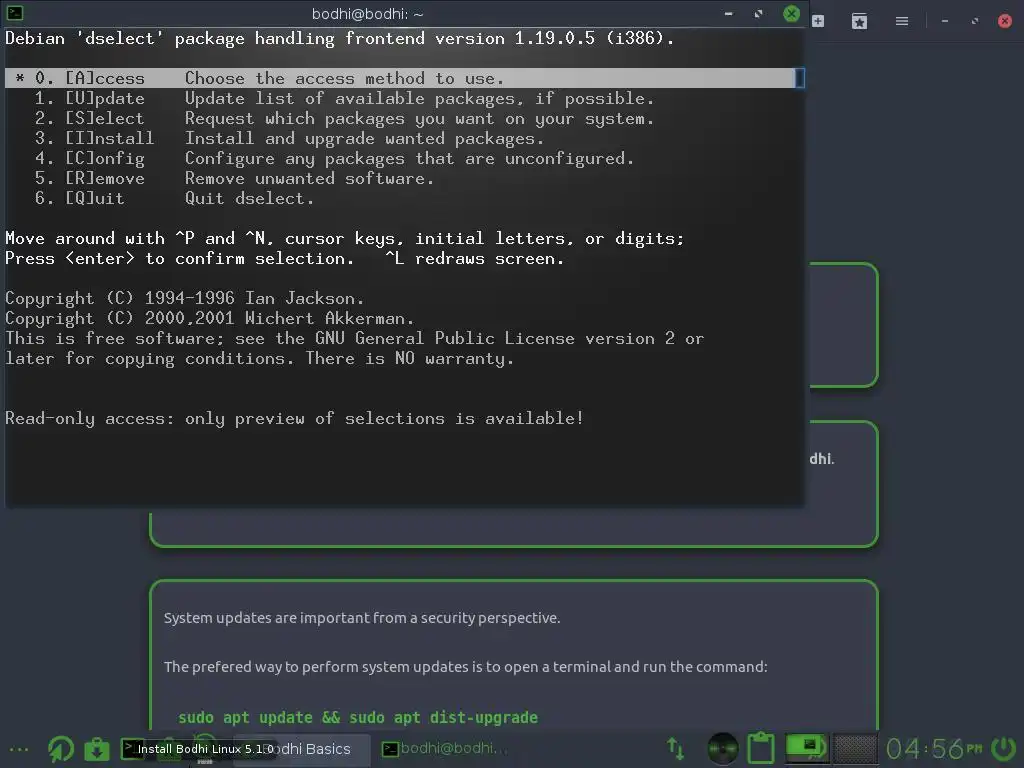Click the 'Press <enter> to confirm selection' line
The width and height of the screenshot is (1024, 768).
(x=284, y=259)
